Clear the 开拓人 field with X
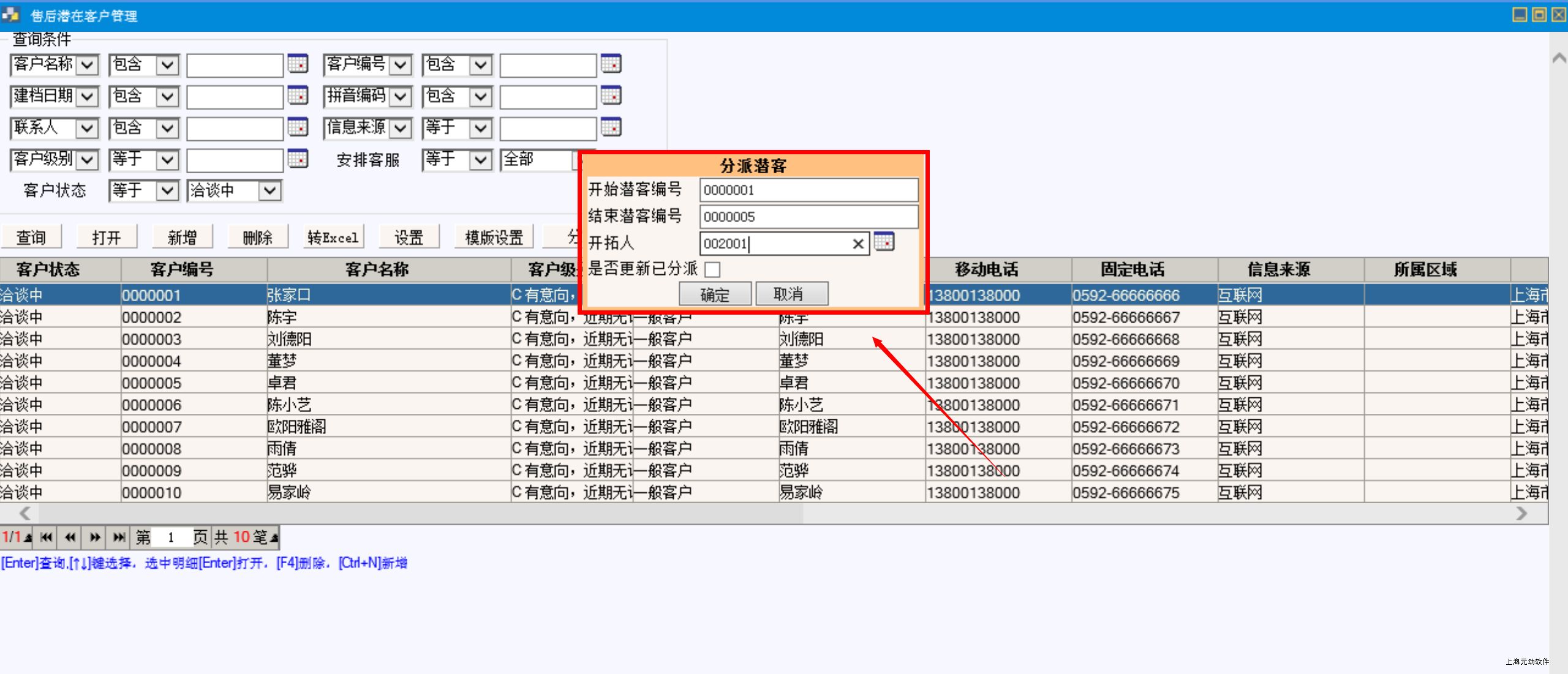This screenshot has width=1568, height=674. click(x=858, y=244)
